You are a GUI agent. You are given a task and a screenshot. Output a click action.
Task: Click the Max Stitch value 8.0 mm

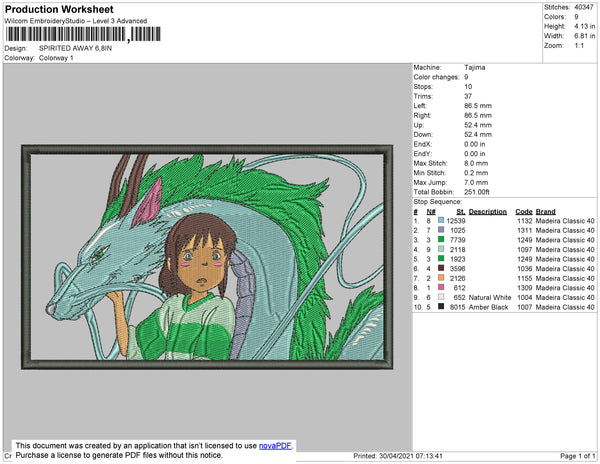pos(476,163)
